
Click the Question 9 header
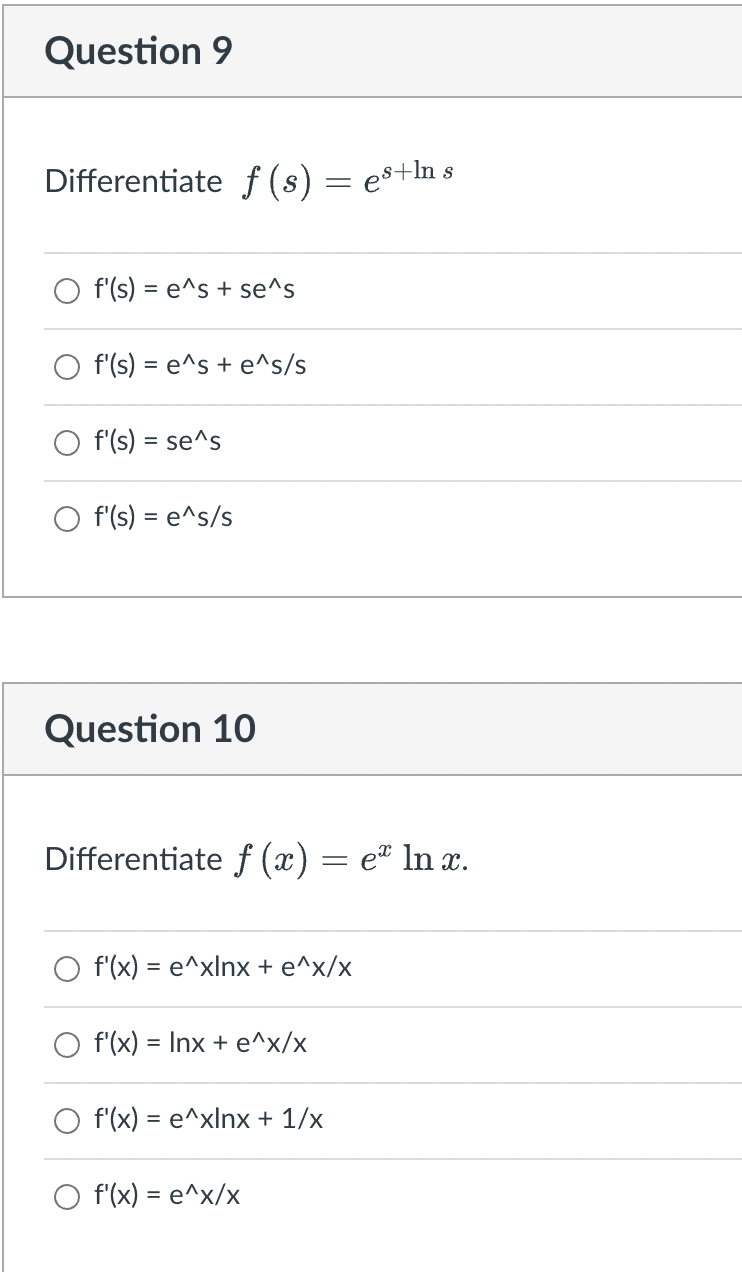(x=138, y=51)
